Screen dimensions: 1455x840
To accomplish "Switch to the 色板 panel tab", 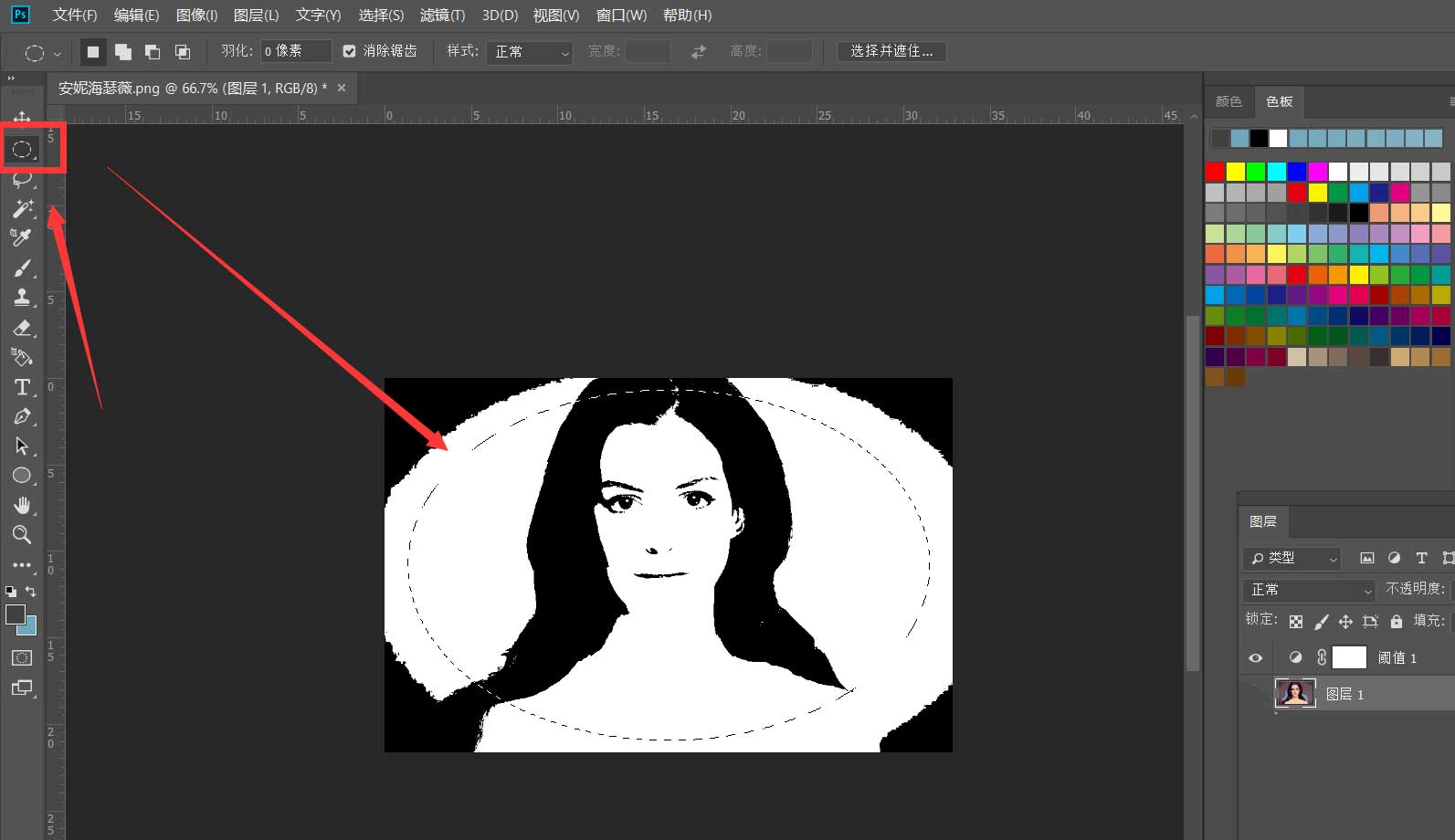I will click(x=1279, y=101).
